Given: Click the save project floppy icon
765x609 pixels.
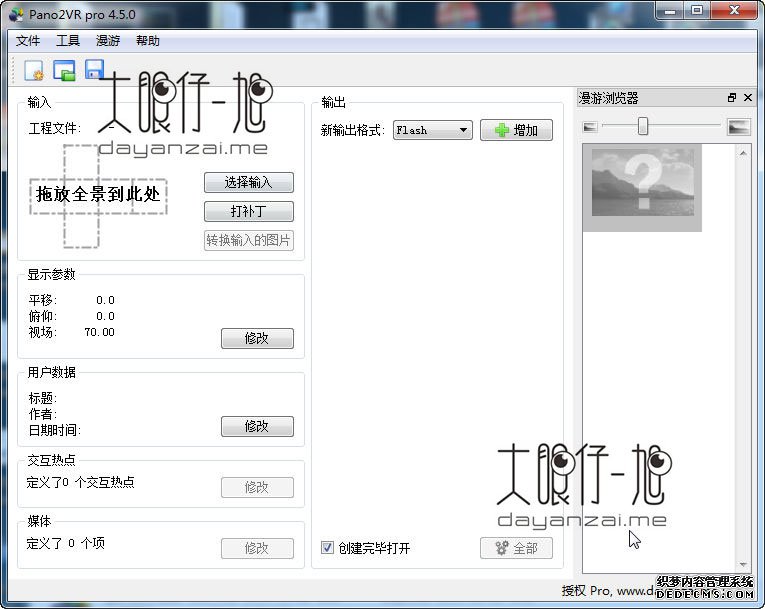Looking at the screenshot, I should pos(94,70).
